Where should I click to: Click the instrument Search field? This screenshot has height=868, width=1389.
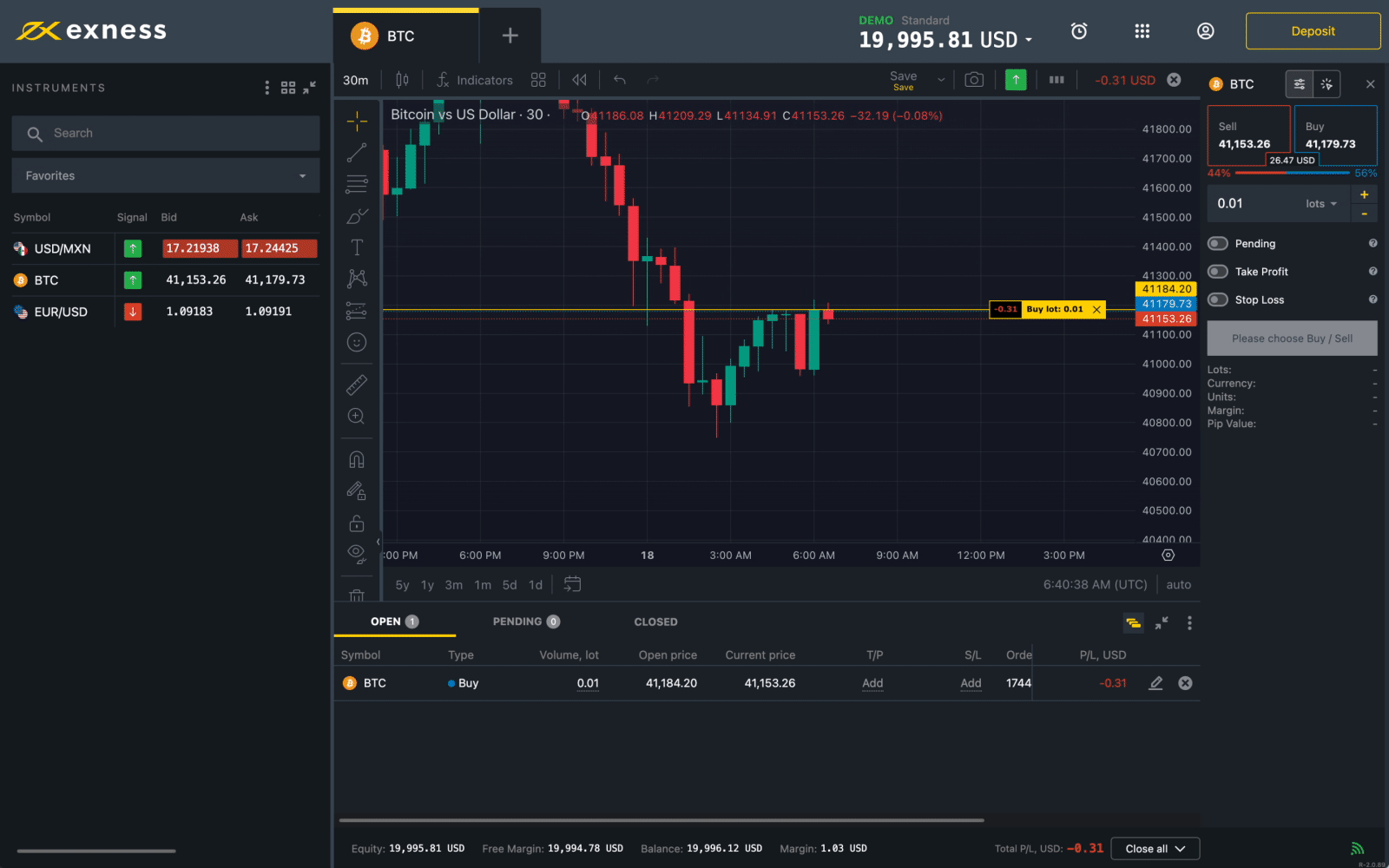166,134
